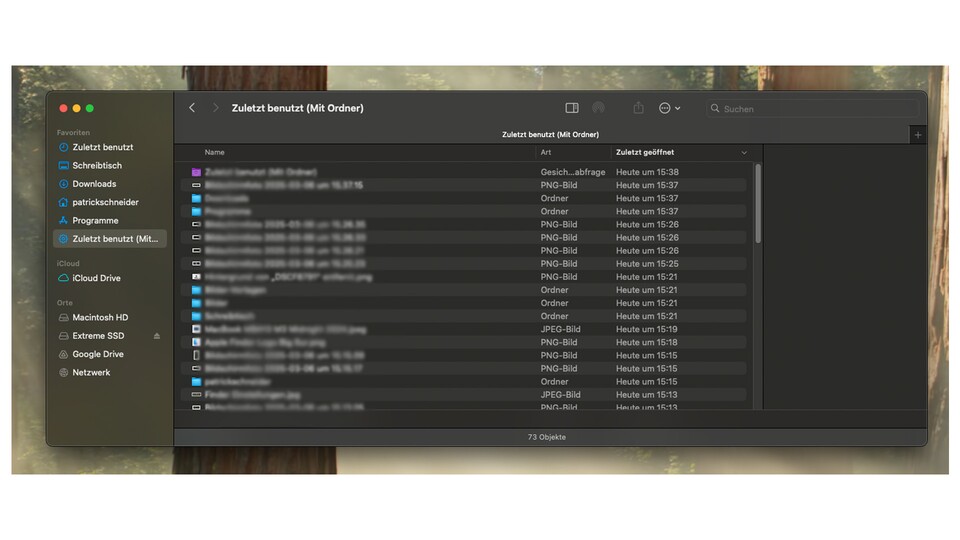Sort by the Art column header
960x540 pixels.
pos(546,152)
